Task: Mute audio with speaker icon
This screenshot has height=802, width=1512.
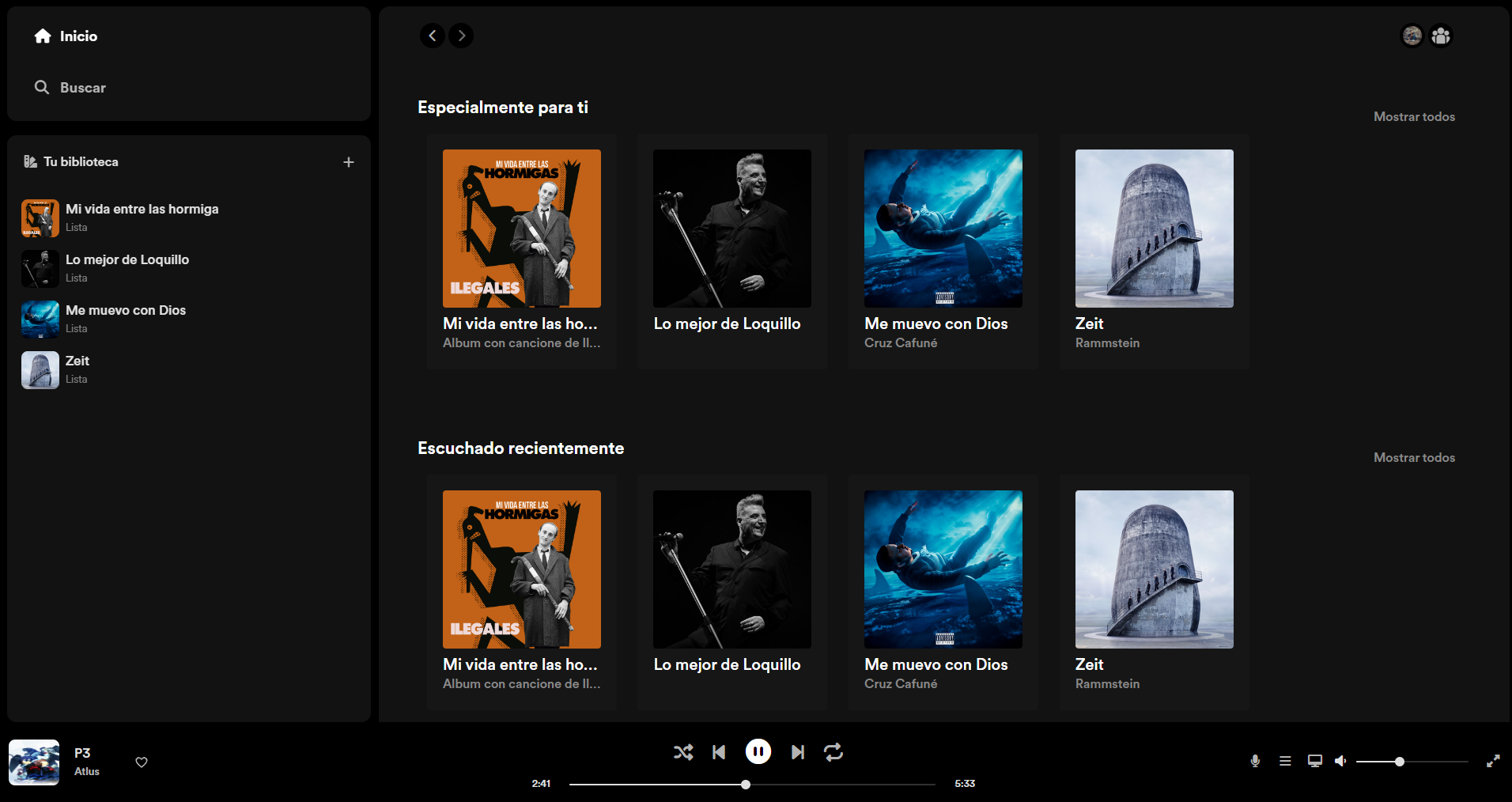Action: [x=1340, y=761]
